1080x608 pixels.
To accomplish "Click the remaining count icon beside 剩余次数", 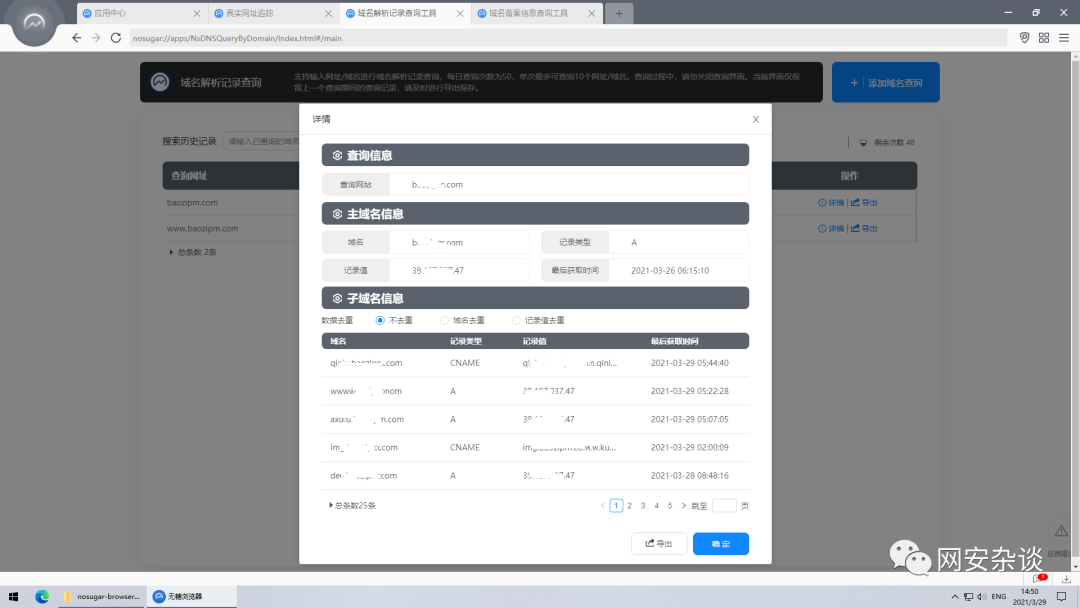I will tap(863, 143).
